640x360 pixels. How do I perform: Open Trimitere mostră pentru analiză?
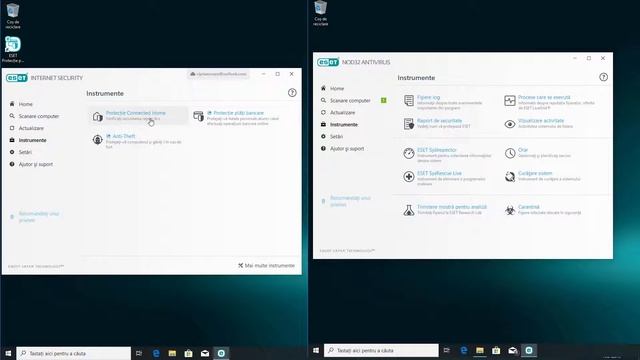point(452,207)
